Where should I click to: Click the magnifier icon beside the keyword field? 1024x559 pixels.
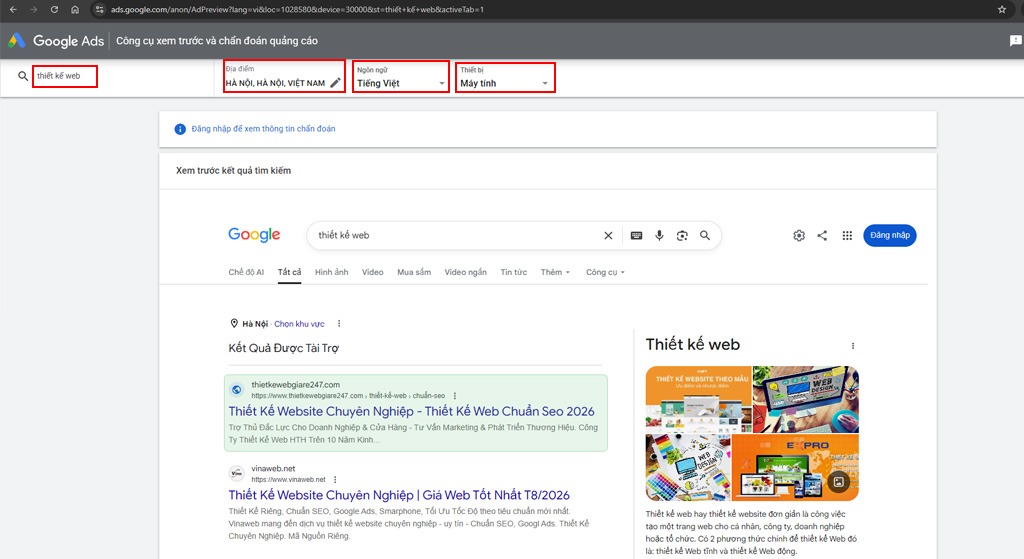point(23,76)
